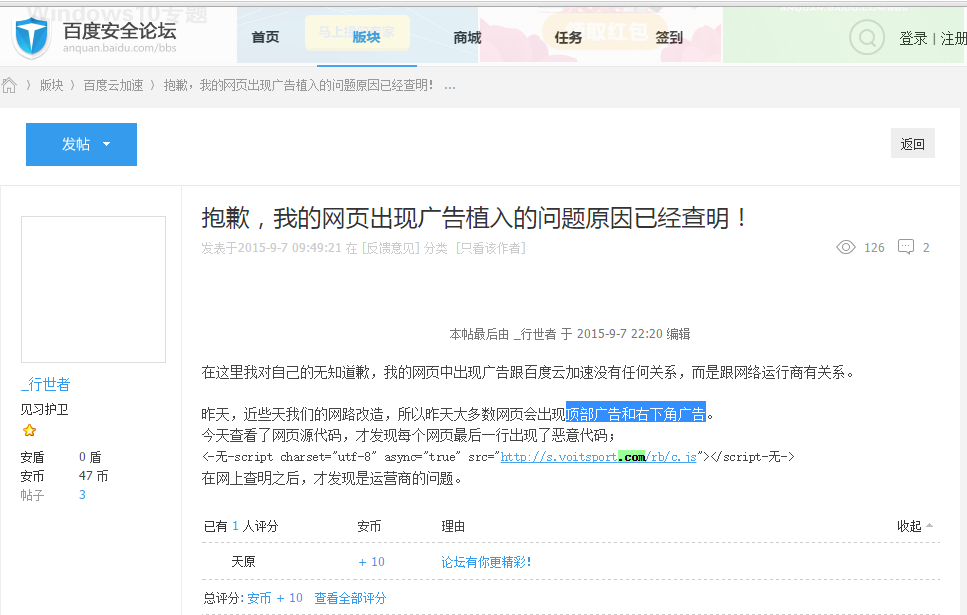The image size is (967, 615).
Task: Open the 版块 navigation tab
Action: click(x=366, y=38)
